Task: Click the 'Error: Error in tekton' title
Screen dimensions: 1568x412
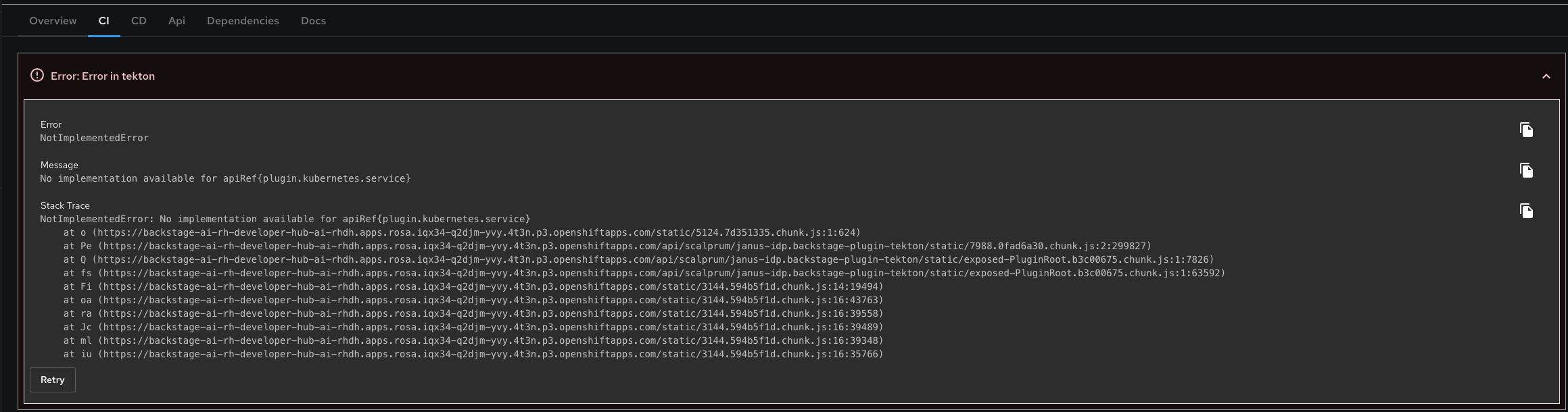Action: (103, 76)
